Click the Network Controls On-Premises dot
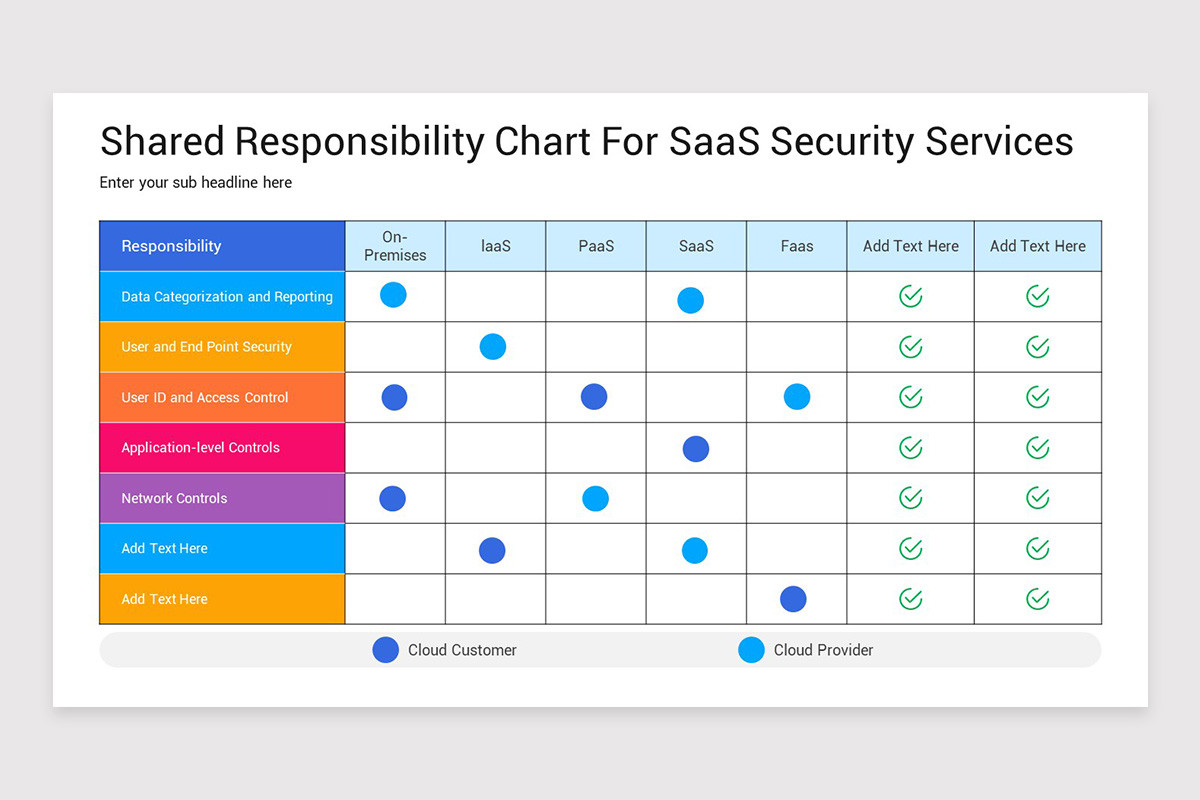The width and height of the screenshot is (1200, 800). 393,498
